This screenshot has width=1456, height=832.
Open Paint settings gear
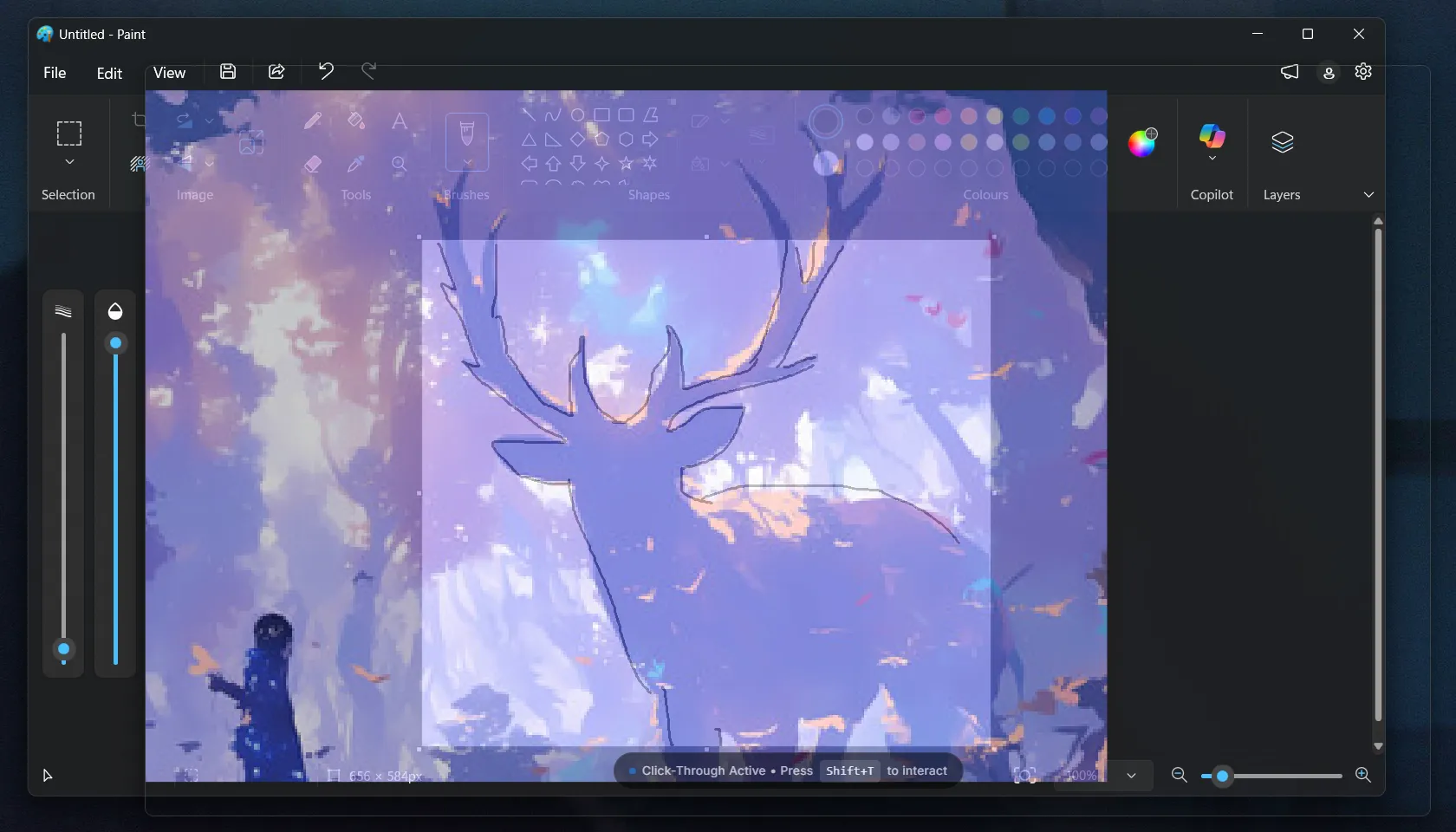point(1363,71)
